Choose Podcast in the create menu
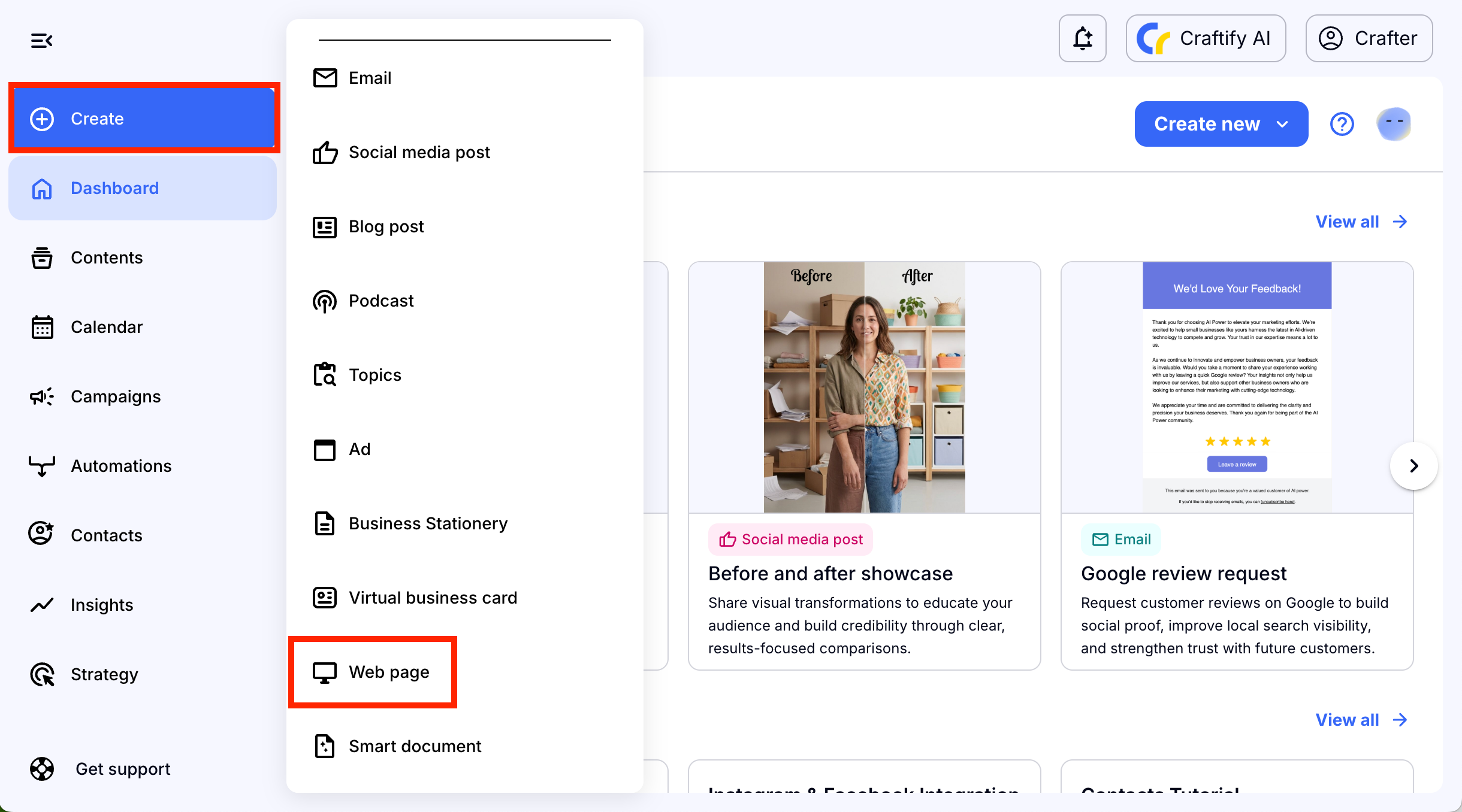The width and height of the screenshot is (1462, 812). tap(381, 301)
